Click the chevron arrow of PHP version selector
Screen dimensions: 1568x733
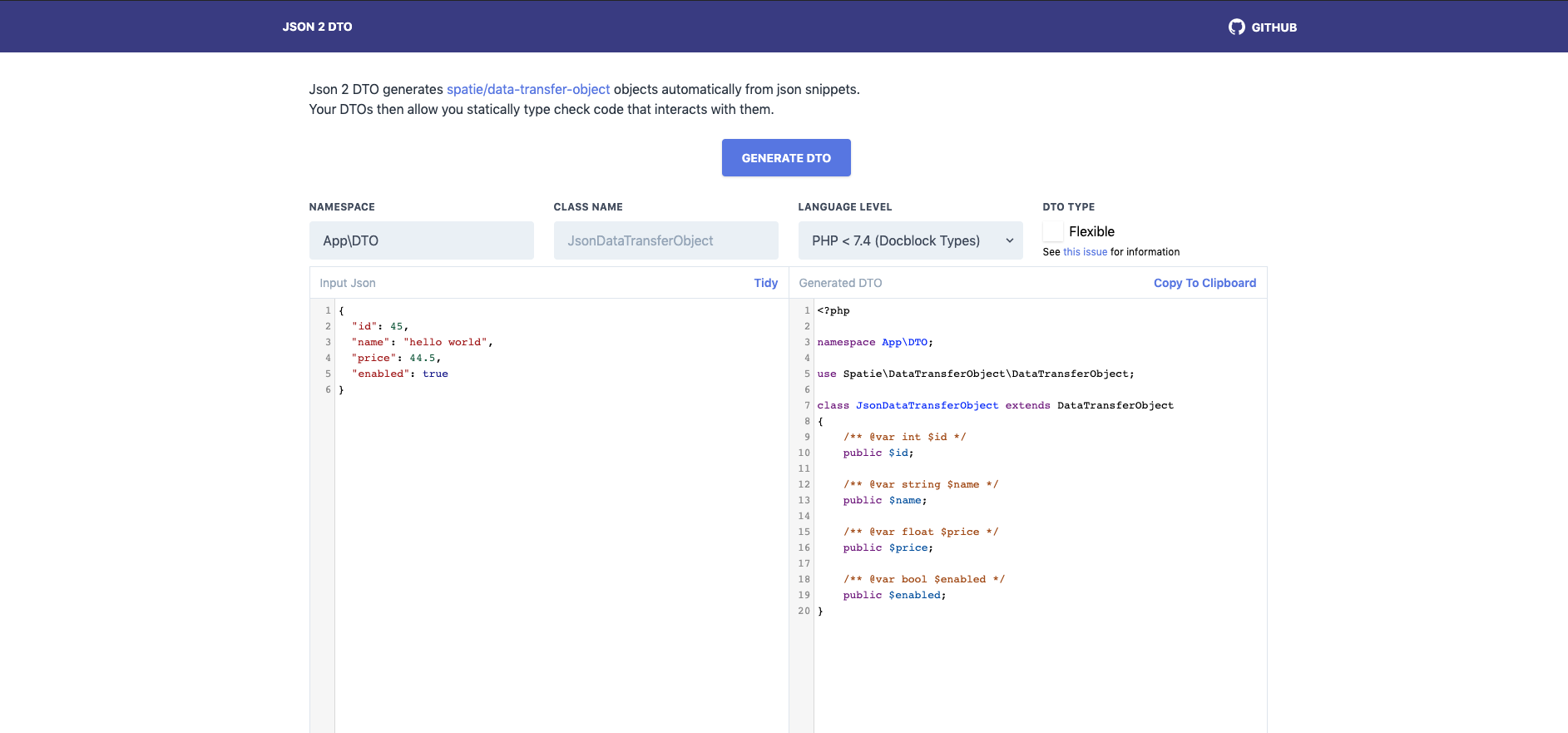1009,240
